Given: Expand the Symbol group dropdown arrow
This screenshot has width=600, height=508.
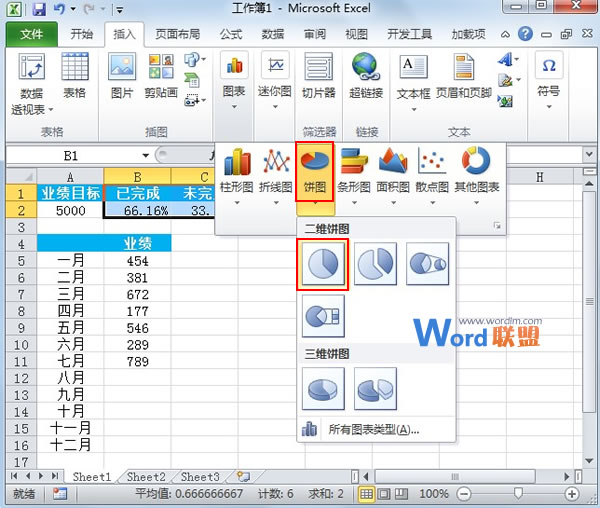Looking at the screenshot, I should point(549,107).
